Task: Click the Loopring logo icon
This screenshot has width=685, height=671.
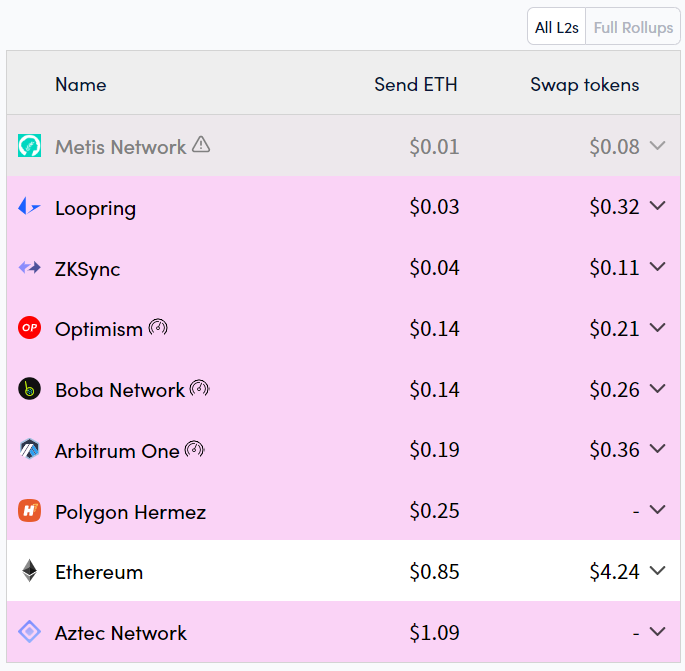Action: (29, 207)
